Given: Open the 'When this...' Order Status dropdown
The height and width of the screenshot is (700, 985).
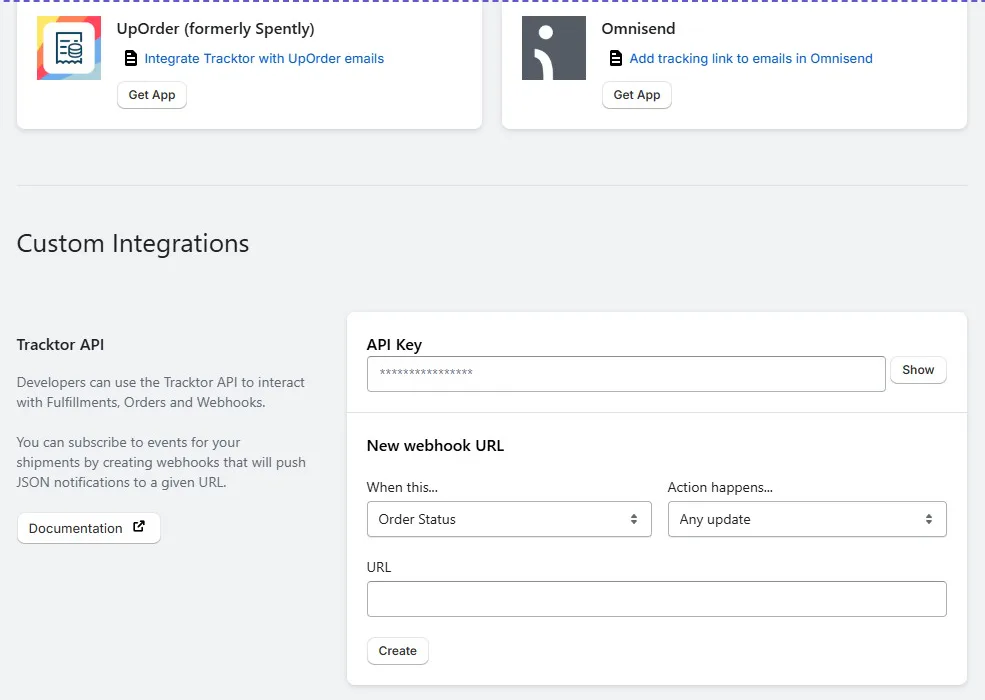Looking at the screenshot, I should tap(509, 519).
